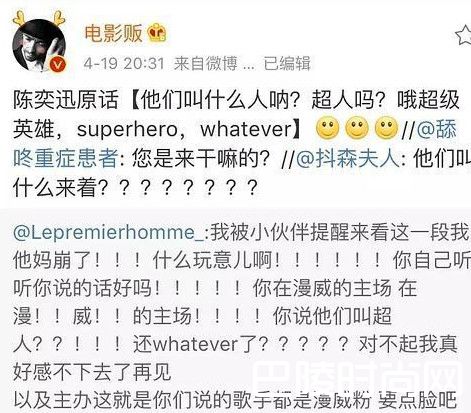
Task: Click the superhero, whatever quote line
Action: point(158,129)
